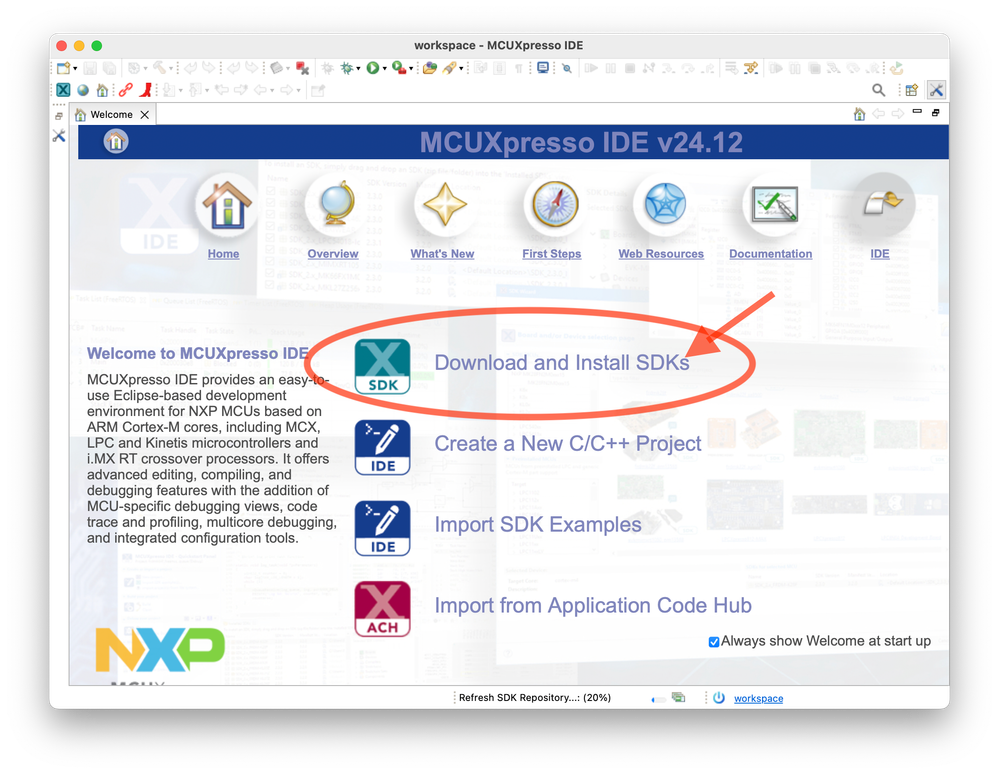The image size is (999, 774).
Task: Open the workspace link in the status bar
Action: tap(758, 698)
